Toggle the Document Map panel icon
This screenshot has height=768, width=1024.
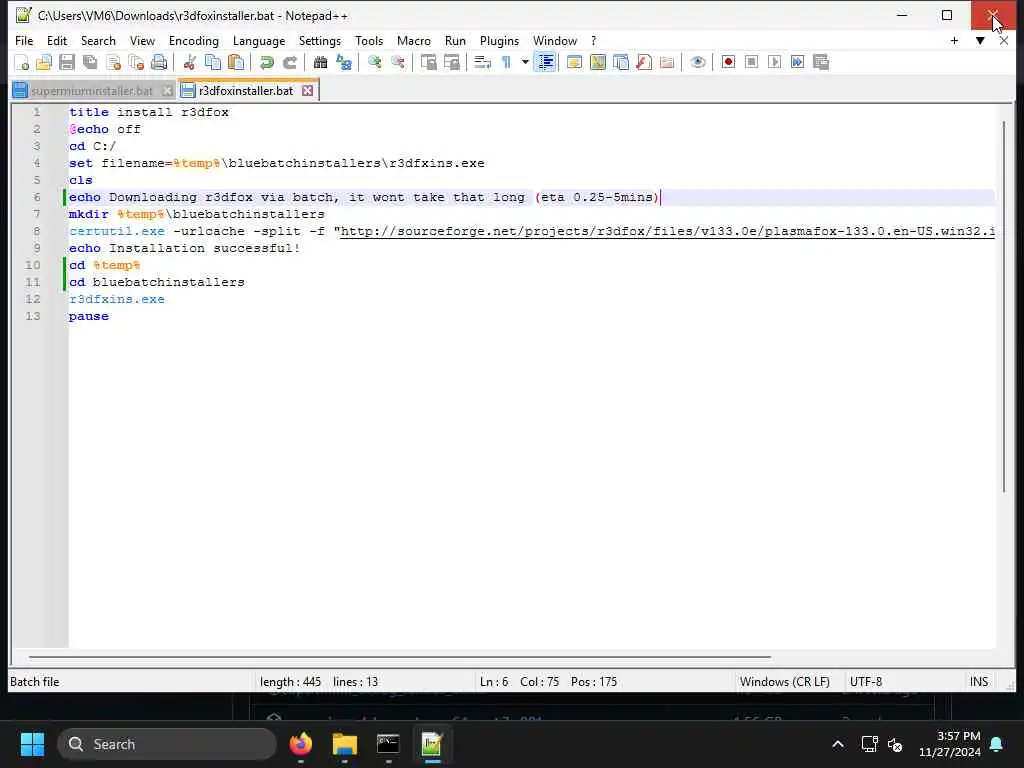tap(598, 62)
